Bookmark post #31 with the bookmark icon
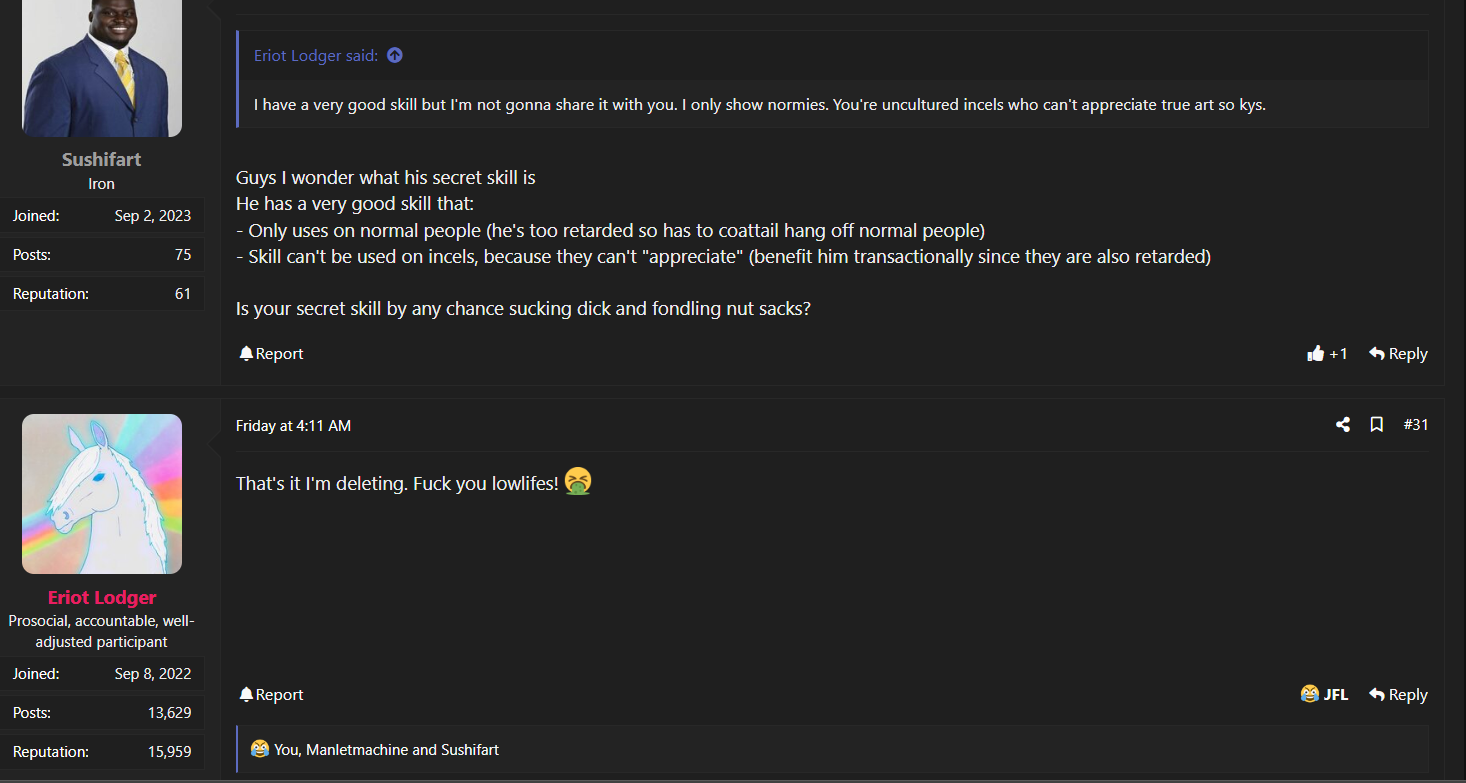The width and height of the screenshot is (1466, 783). [x=1377, y=425]
